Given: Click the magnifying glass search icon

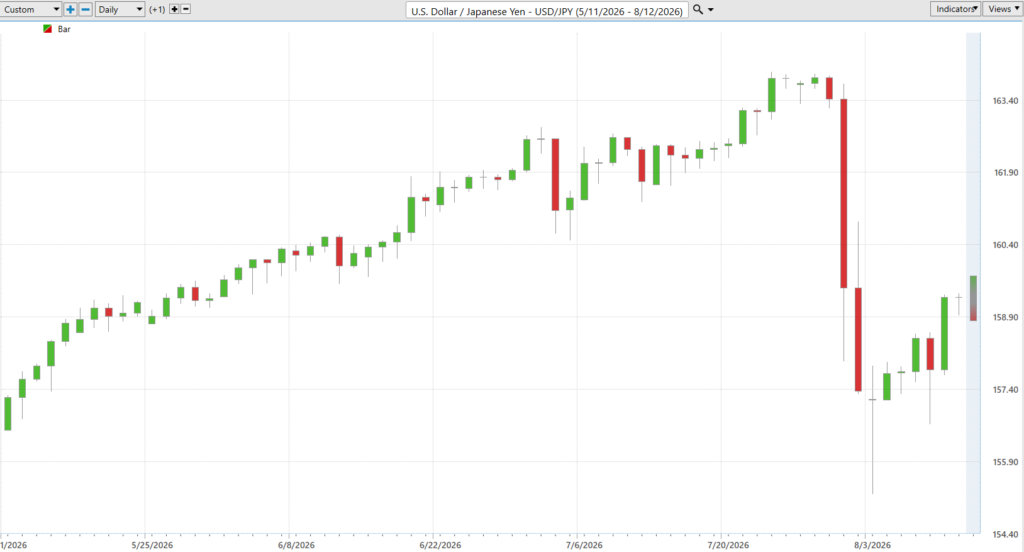Looking at the screenshot, I should pos(698,10).
